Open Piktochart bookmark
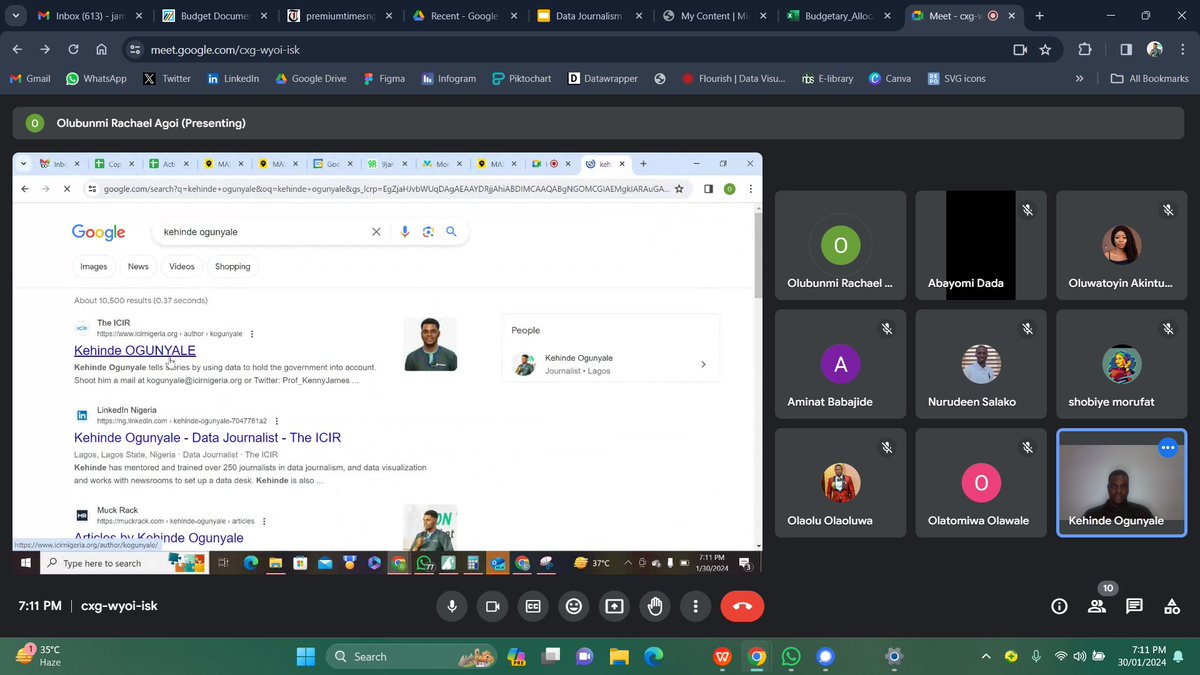Viewport: 1200px width, 675px height. [x=521, y=78]
